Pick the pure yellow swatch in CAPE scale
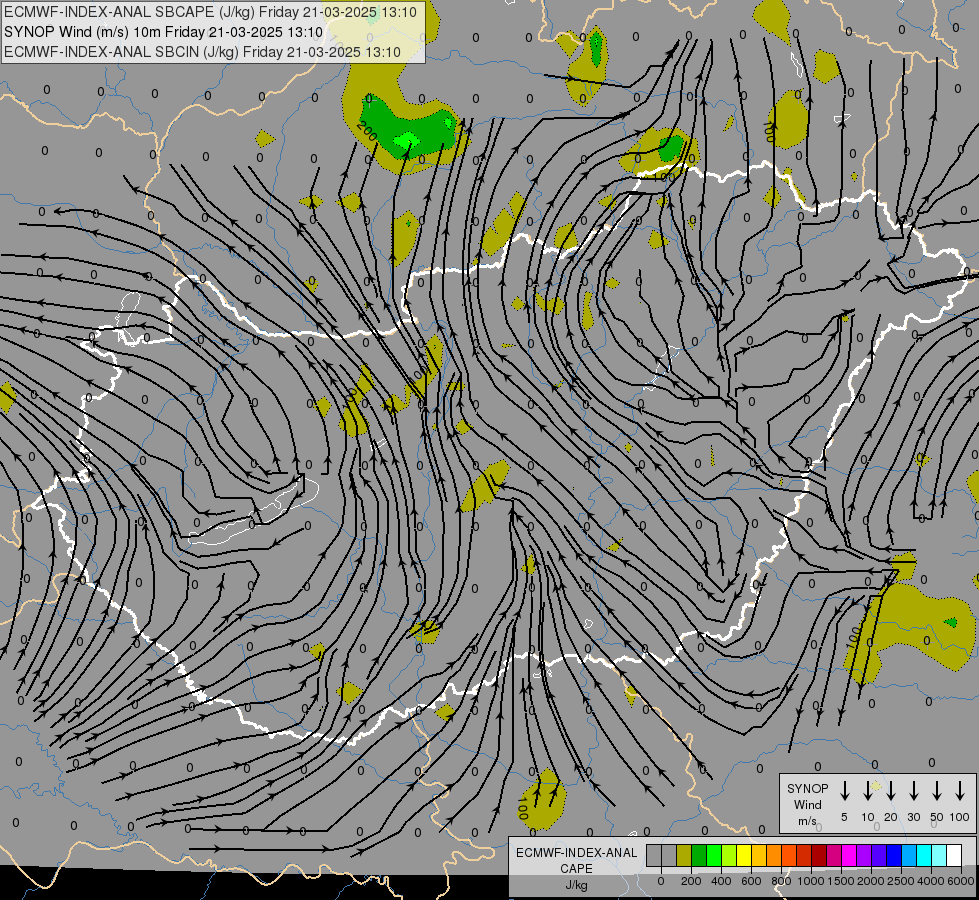The width and height of the screenshot is (979, 900). (x=744, y=856)
